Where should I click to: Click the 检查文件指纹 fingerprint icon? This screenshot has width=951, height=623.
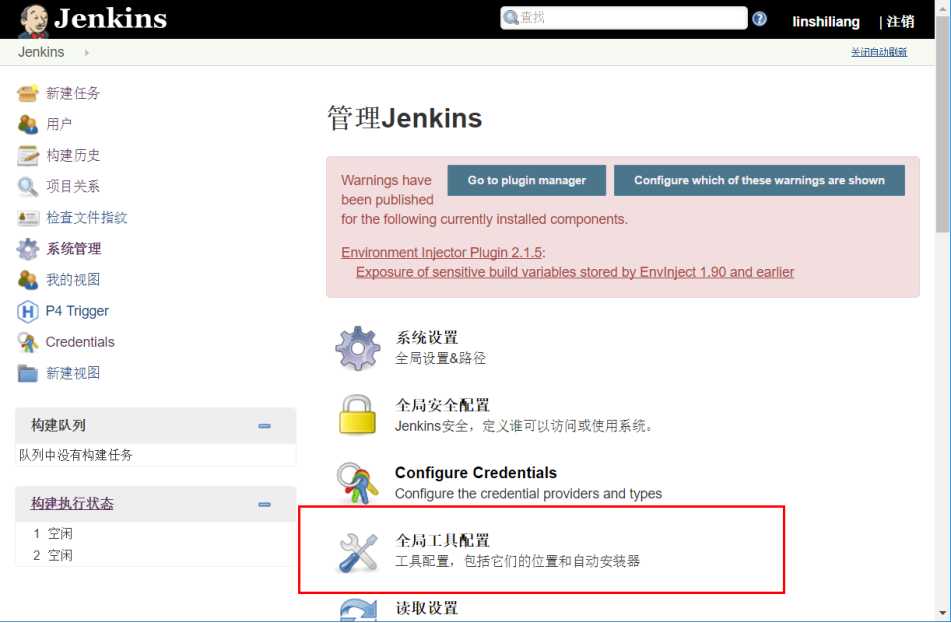click(28, 218)
